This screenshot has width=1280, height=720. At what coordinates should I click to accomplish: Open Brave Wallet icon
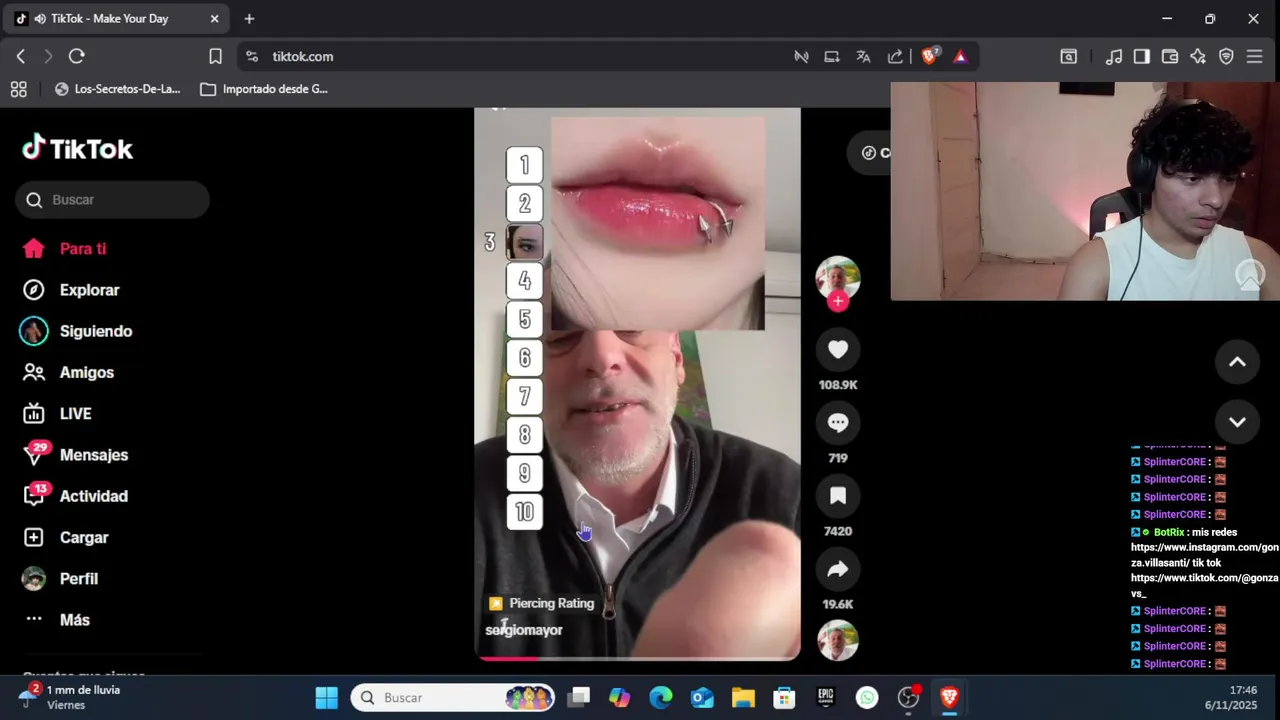click(x=1170, y=57)
